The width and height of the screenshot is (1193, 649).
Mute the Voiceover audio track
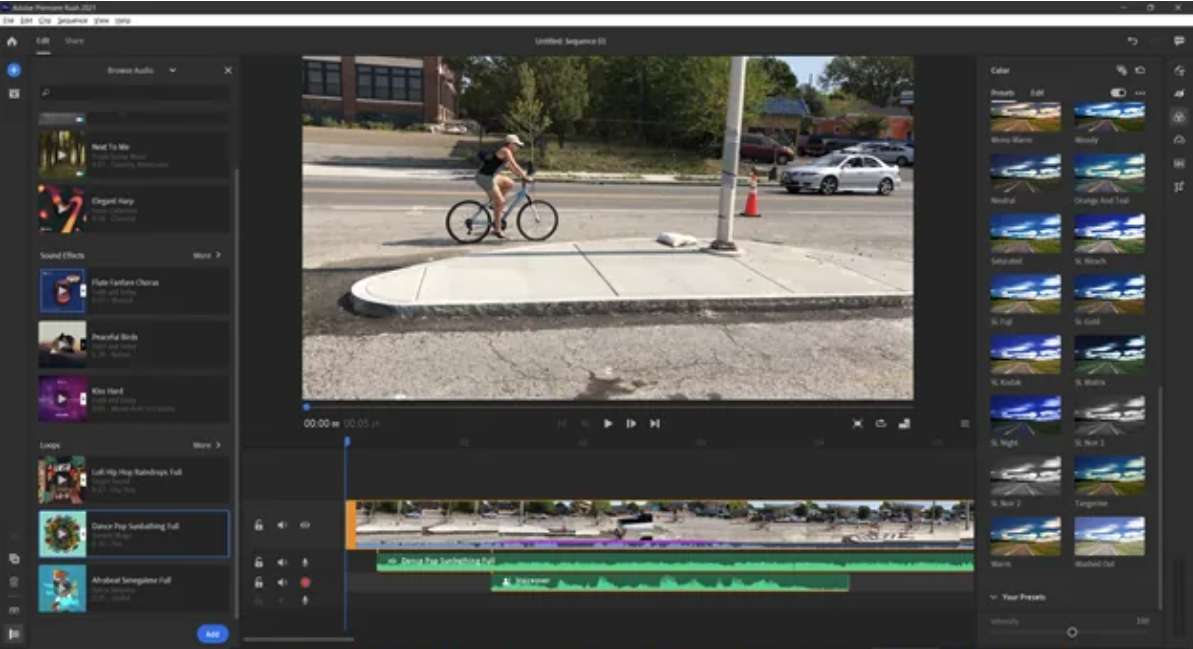click(x=282, y=582)
